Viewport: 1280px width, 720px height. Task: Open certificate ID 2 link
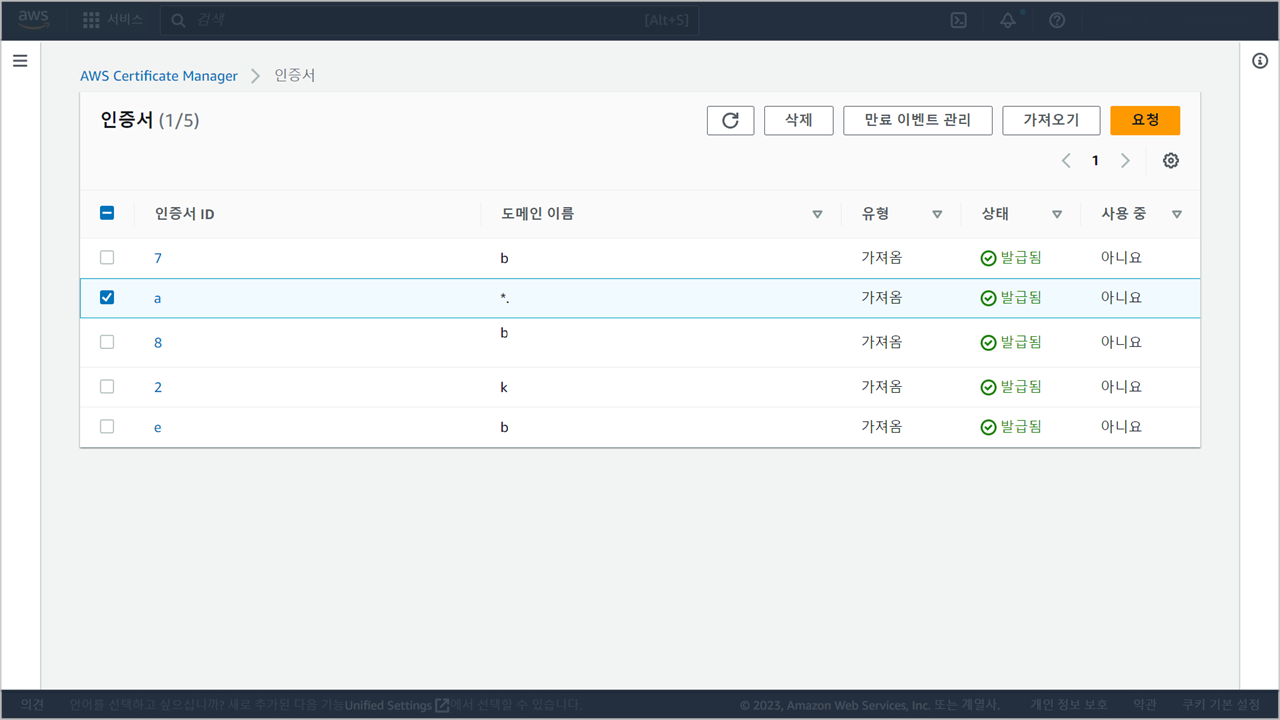158,387
